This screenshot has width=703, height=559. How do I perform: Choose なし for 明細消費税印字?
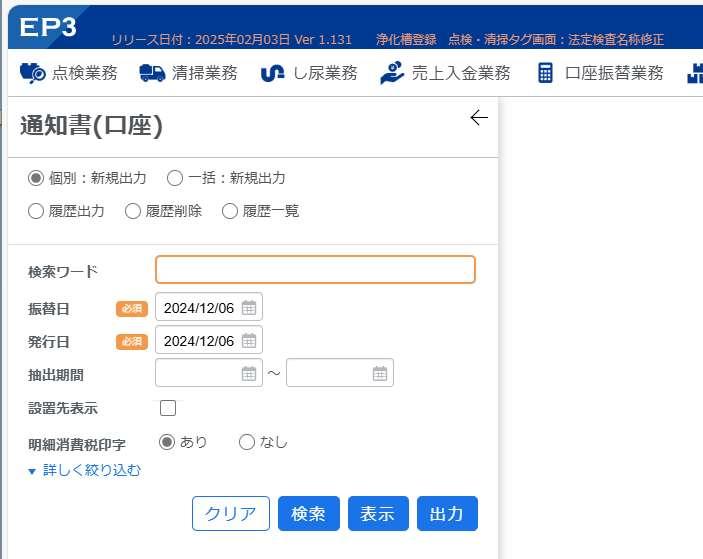[247, 442]
